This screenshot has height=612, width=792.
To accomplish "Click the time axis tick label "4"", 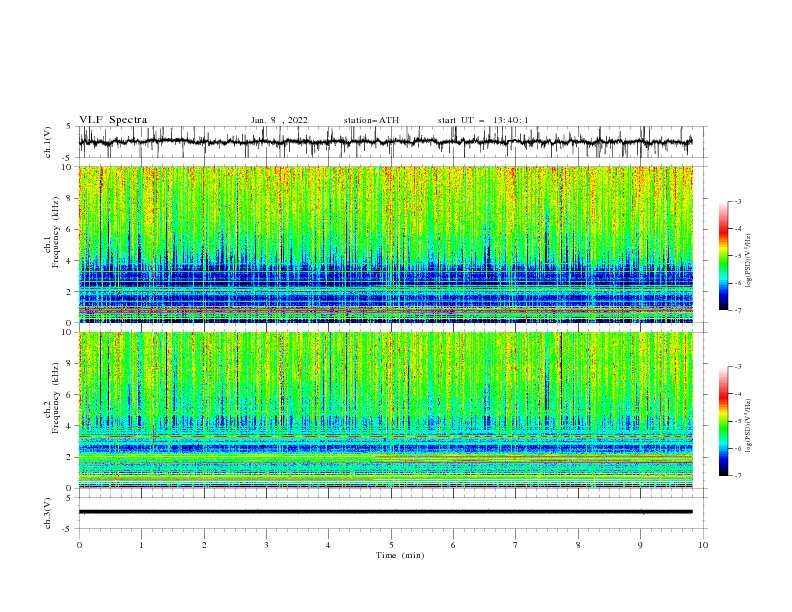I will (x=328, y=545).
